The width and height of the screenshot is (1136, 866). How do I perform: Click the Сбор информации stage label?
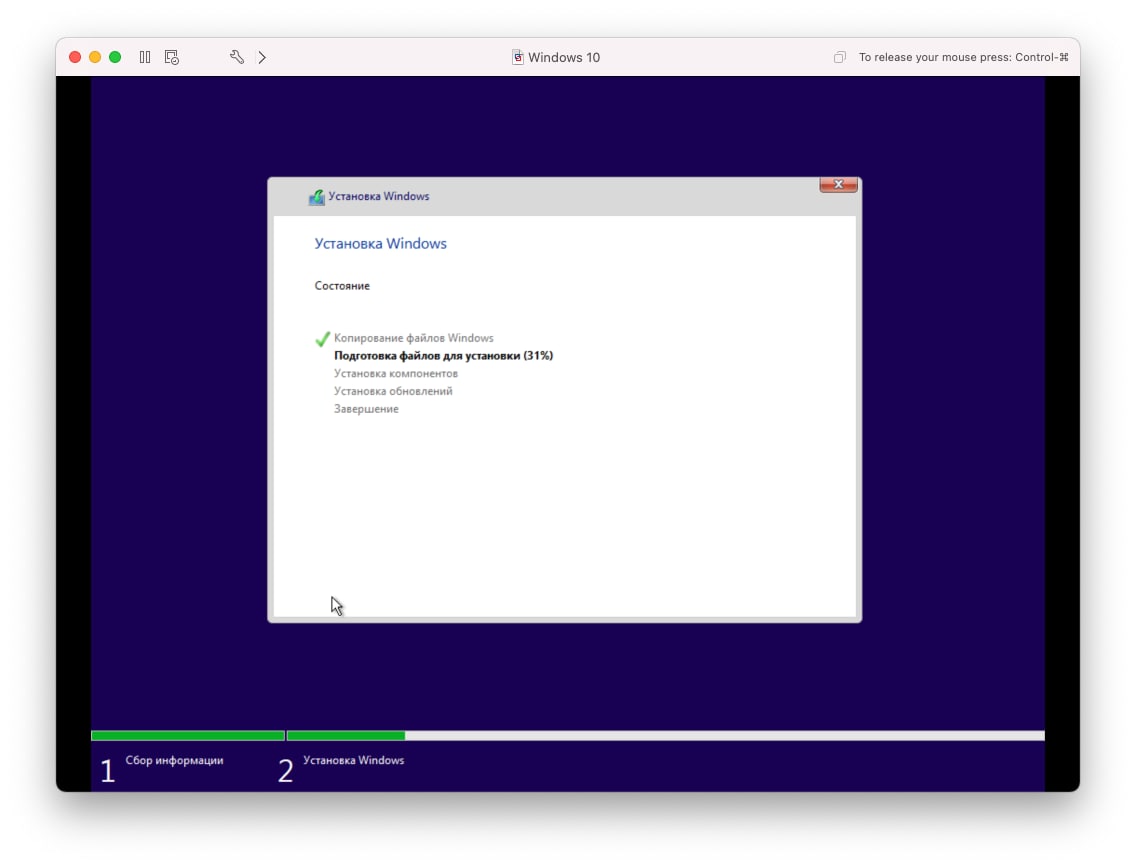coord(175,760)
